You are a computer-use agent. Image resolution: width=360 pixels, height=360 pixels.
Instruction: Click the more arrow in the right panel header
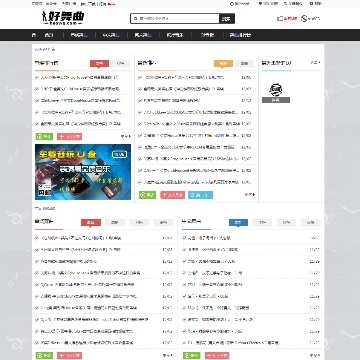(316, 62)
